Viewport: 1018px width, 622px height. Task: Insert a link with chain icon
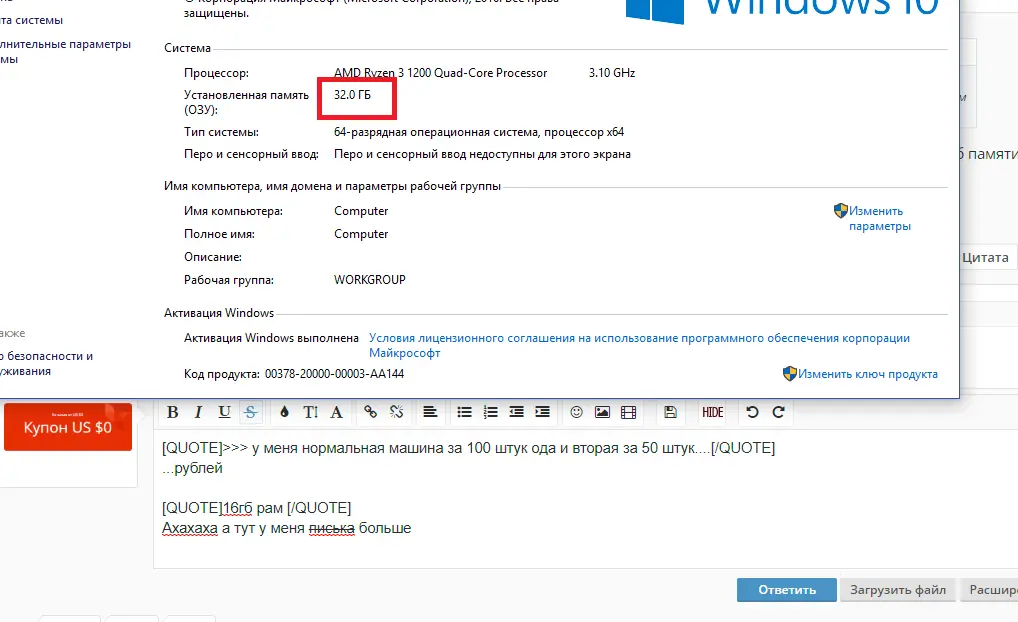click(x=371, y=412)
